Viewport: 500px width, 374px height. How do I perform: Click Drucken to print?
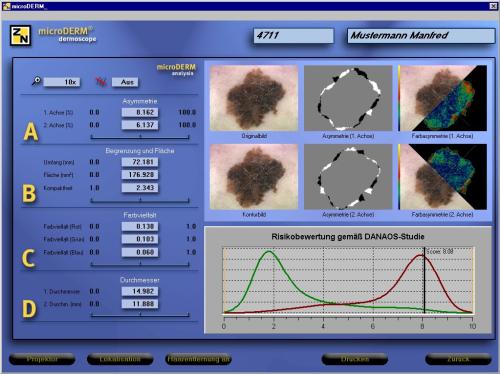pyautogui.click(x=355, y=359)
